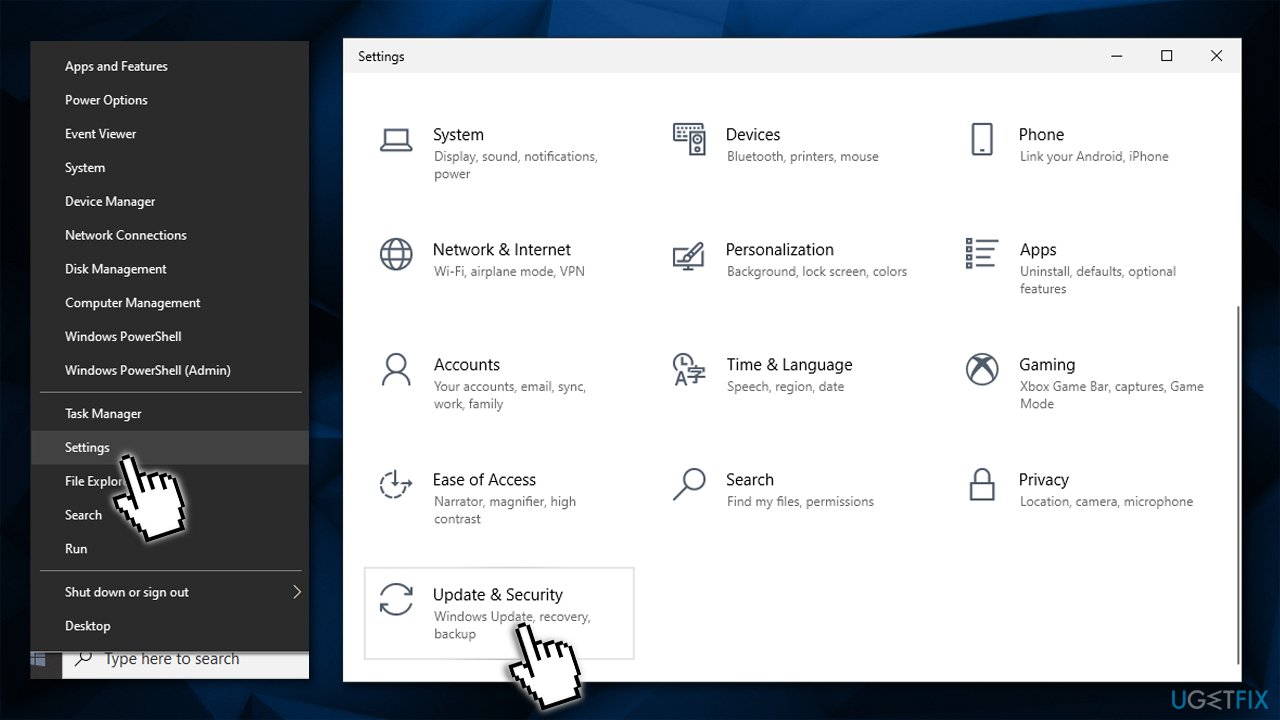Click the Personalization paintbrush icon
Viewport: 1280px width, 720px height.
click(x=689, y=255)
